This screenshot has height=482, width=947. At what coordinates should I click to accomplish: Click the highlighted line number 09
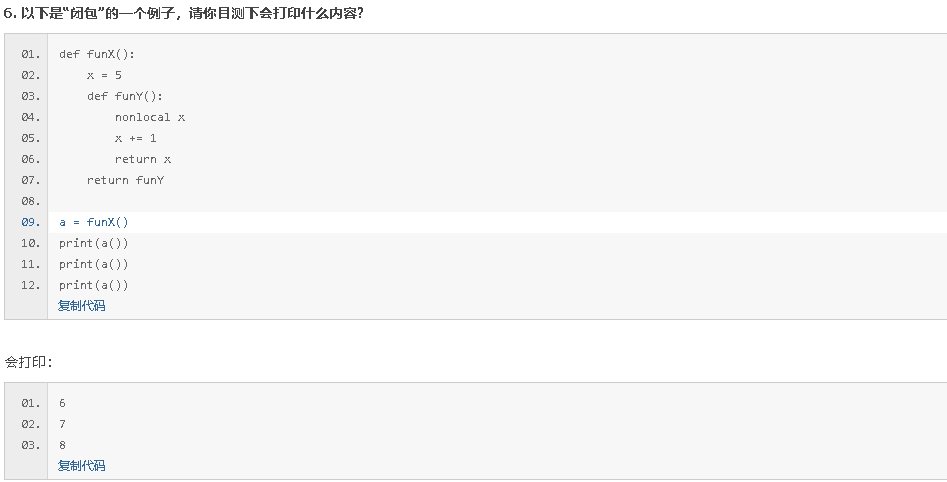(x=30, y=222)
